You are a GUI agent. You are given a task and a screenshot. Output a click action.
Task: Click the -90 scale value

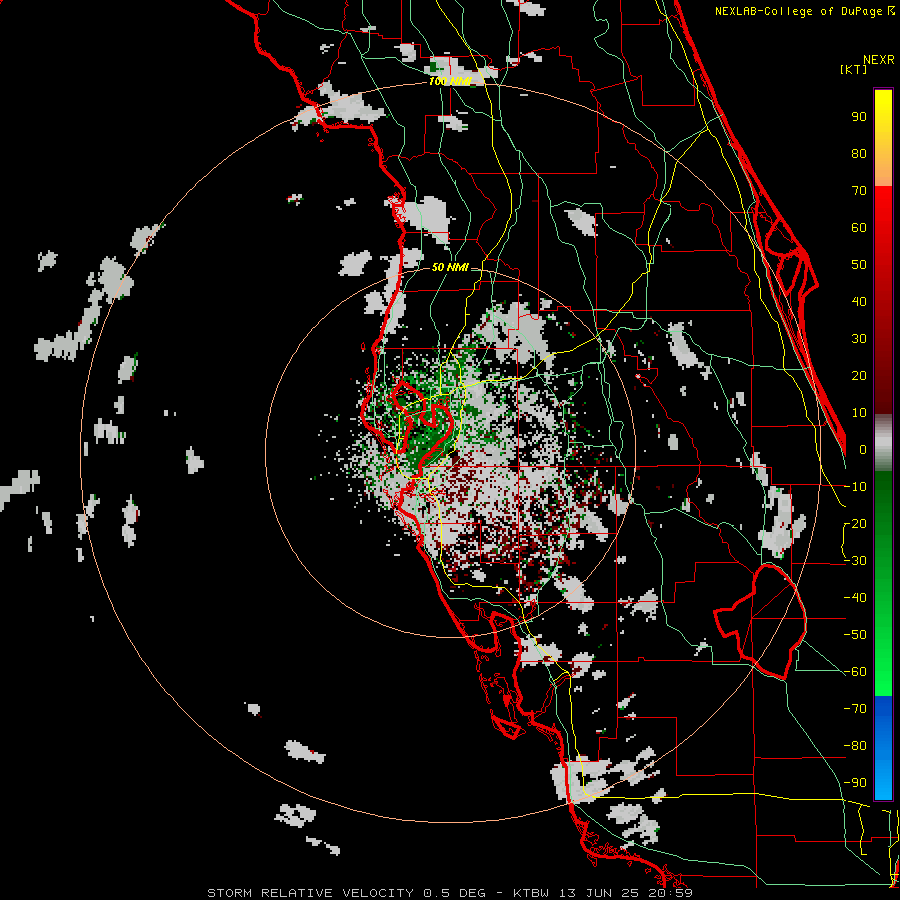point(855,783)
